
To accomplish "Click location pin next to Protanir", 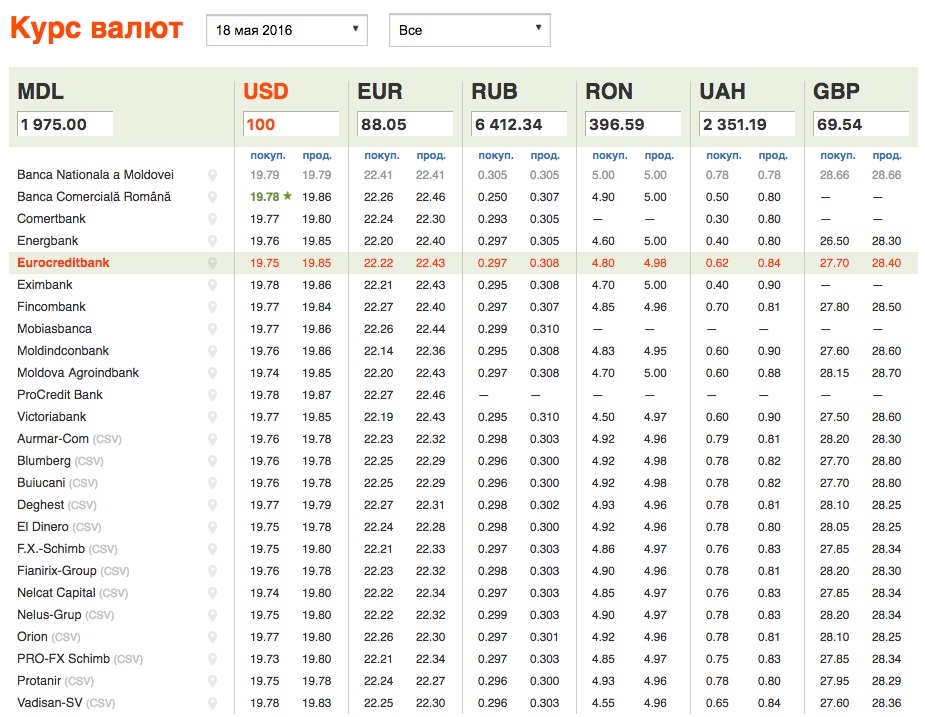I will pyautogui.click(x=212, y=681).
